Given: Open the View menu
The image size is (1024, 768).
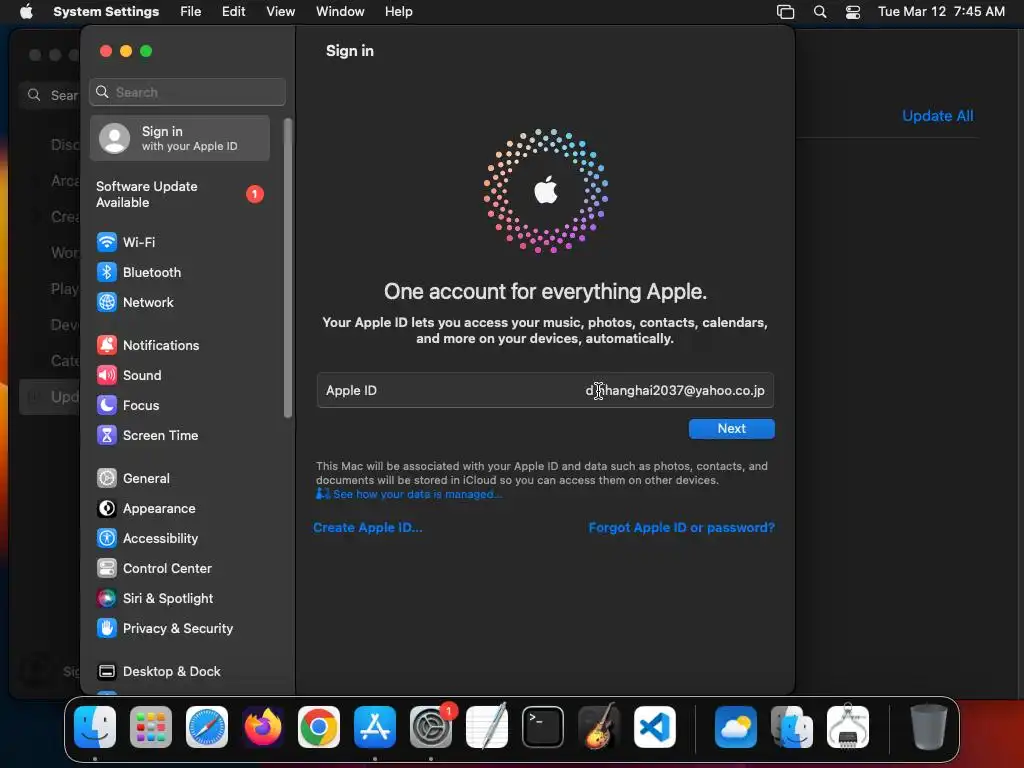Looking at the screenshot, I should (280, 12).
